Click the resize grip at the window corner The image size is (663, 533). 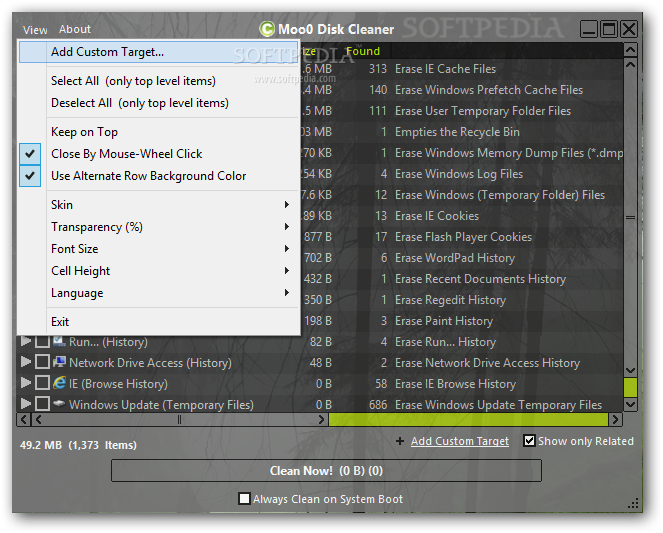pyautogui.click(x=633, y=503)
